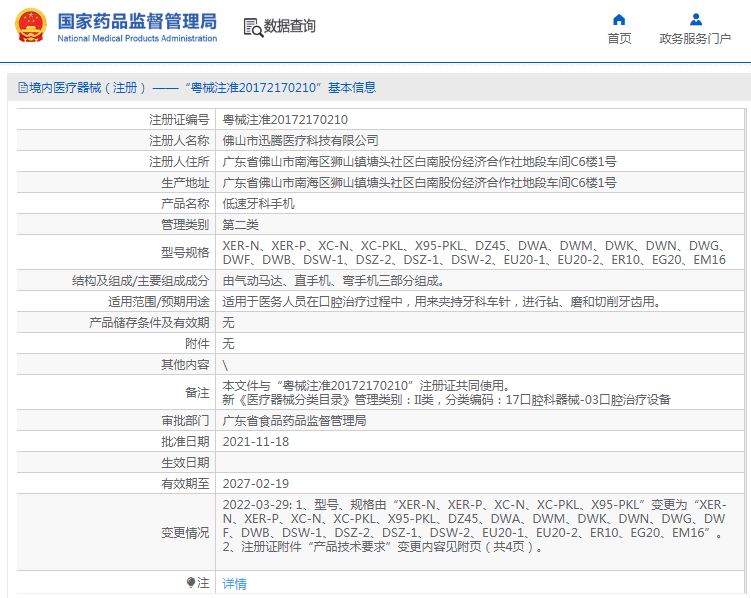The image size is (751, 598).
Task: Click the 数据查询 heading text
Action: (x=289, y=26)
